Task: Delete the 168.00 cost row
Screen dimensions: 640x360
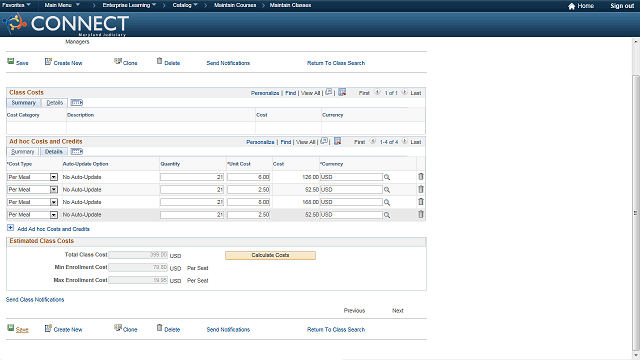Action: (421, 202)
